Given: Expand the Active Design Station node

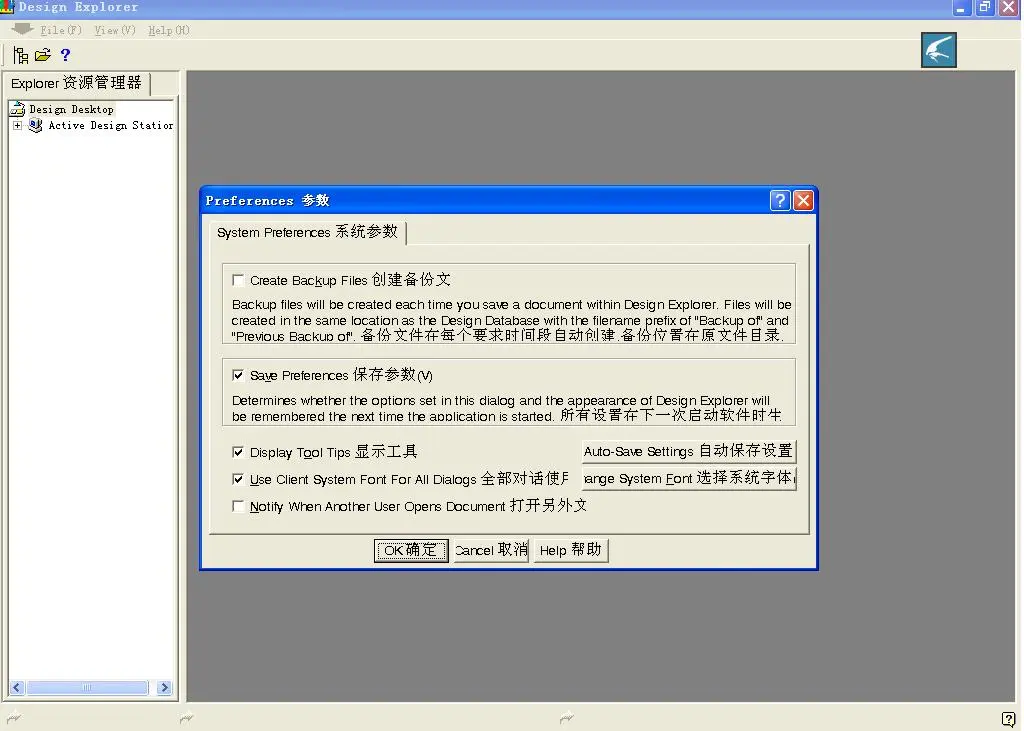Looking at the screenshot, I should click(x=18, y=125).
